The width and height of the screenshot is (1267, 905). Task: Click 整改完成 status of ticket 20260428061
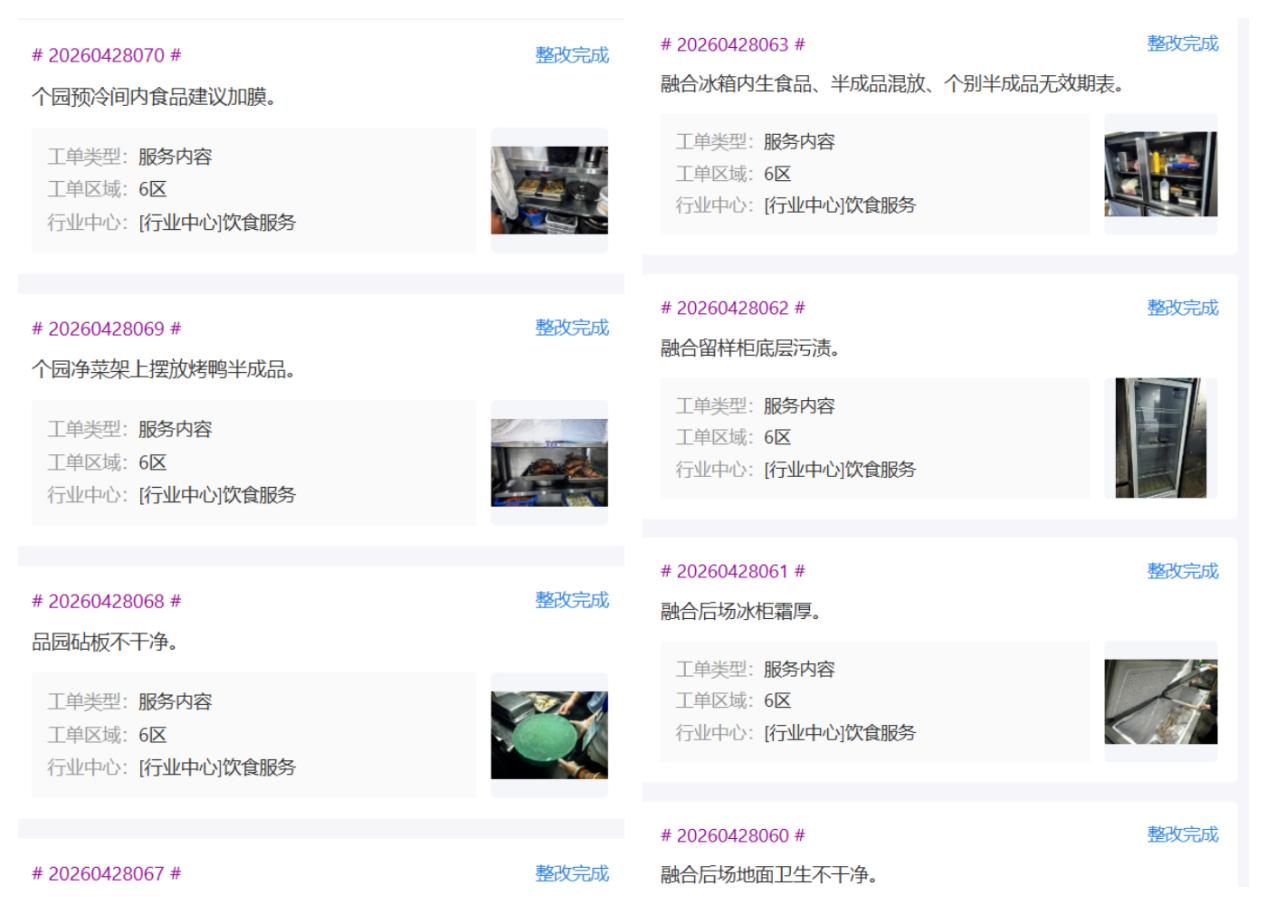point(1183,571)
